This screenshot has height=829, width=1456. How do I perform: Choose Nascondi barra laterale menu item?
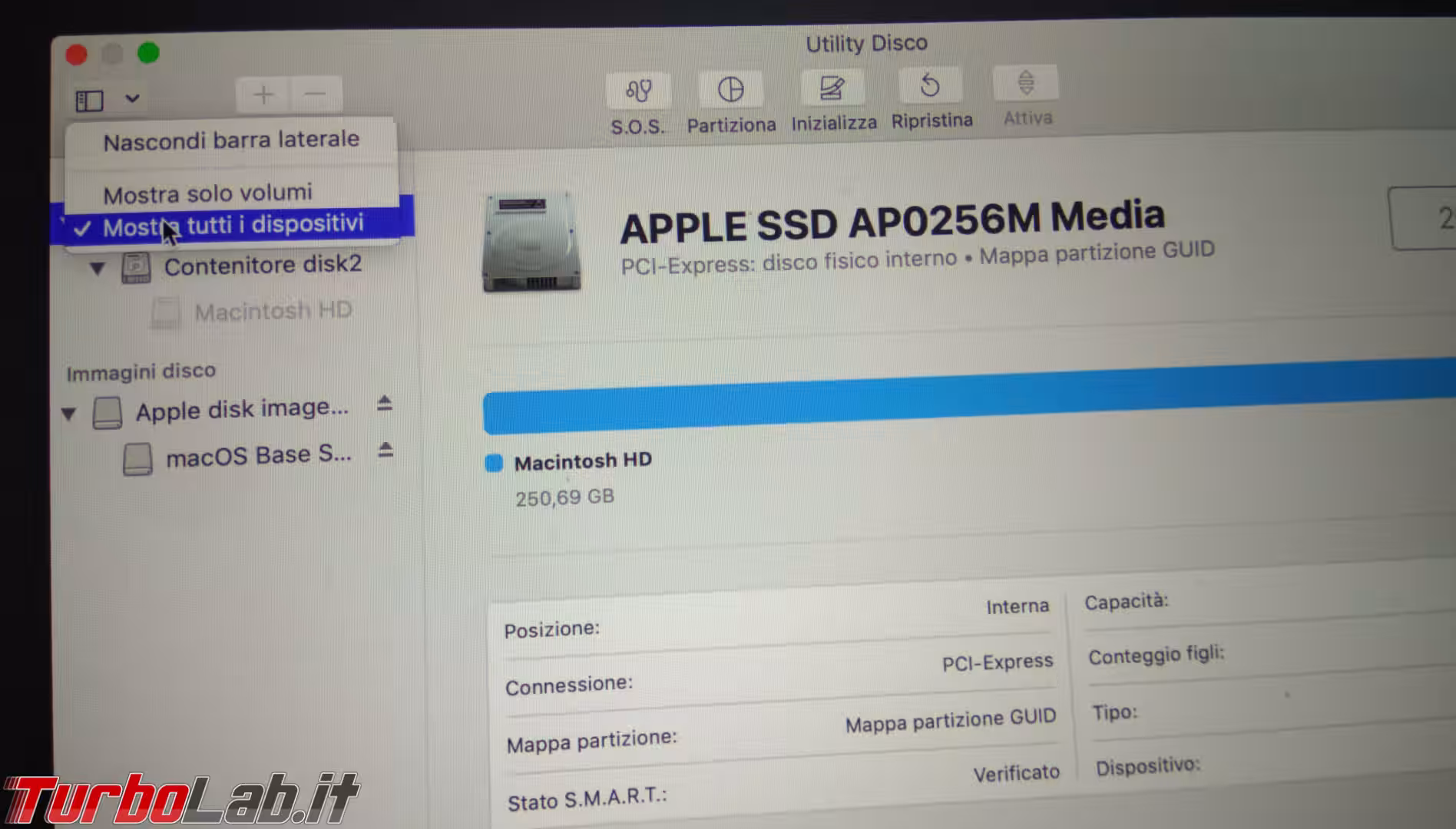231,140
